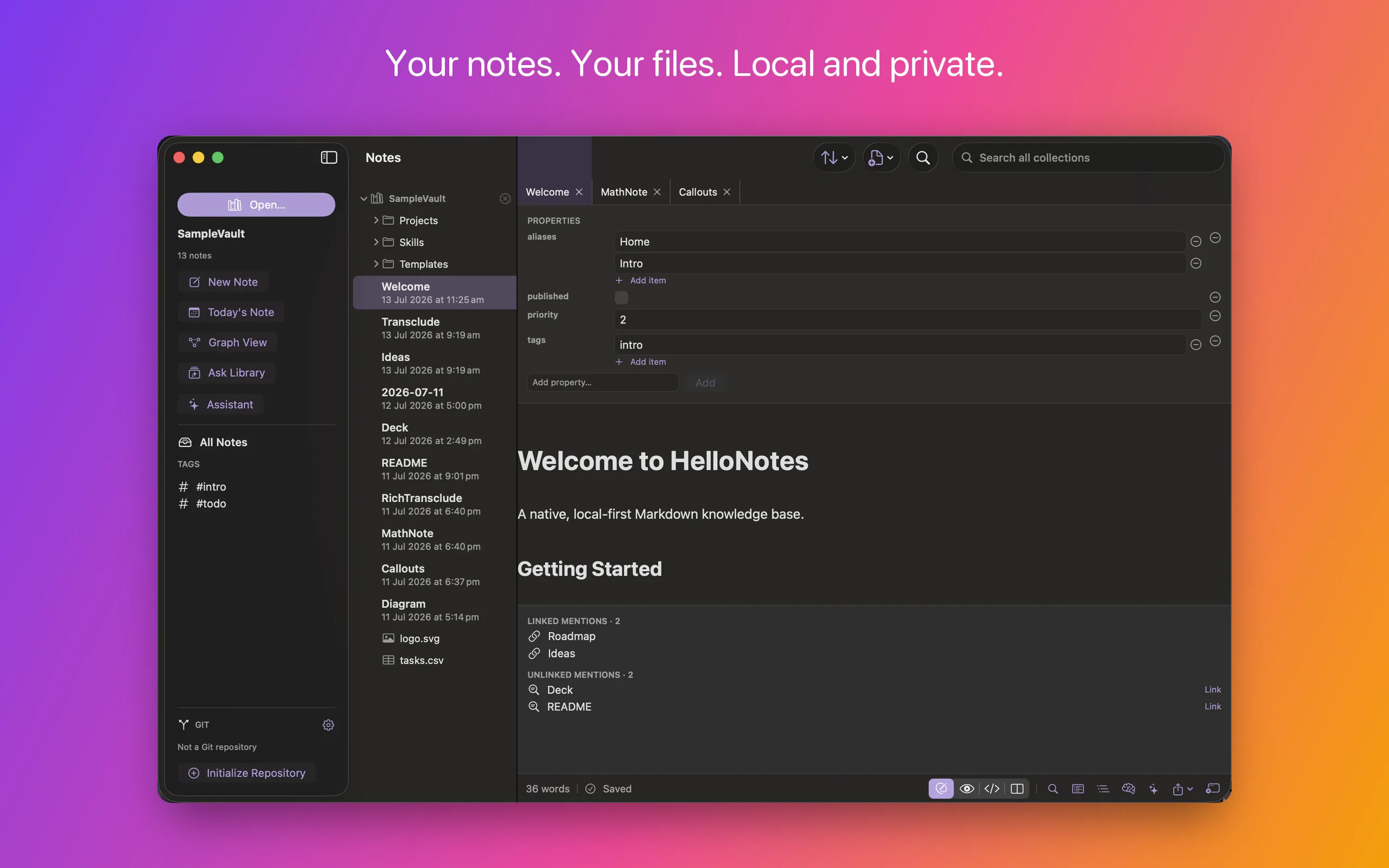Open the brain AI icon
Screen dimensions: 1389x868
[x=1129, y=789]
